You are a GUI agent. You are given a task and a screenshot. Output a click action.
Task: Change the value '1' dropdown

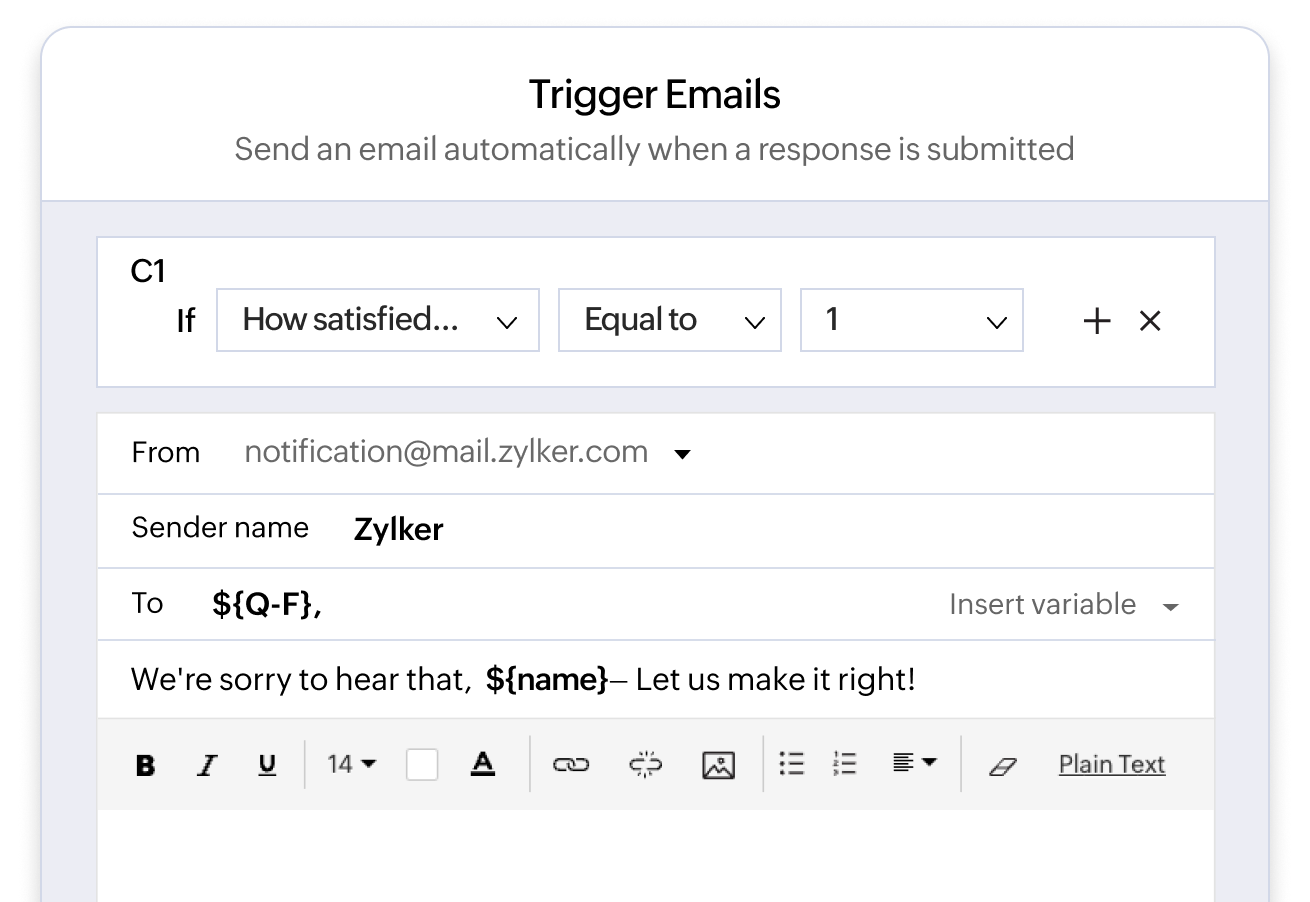point(911,320)
